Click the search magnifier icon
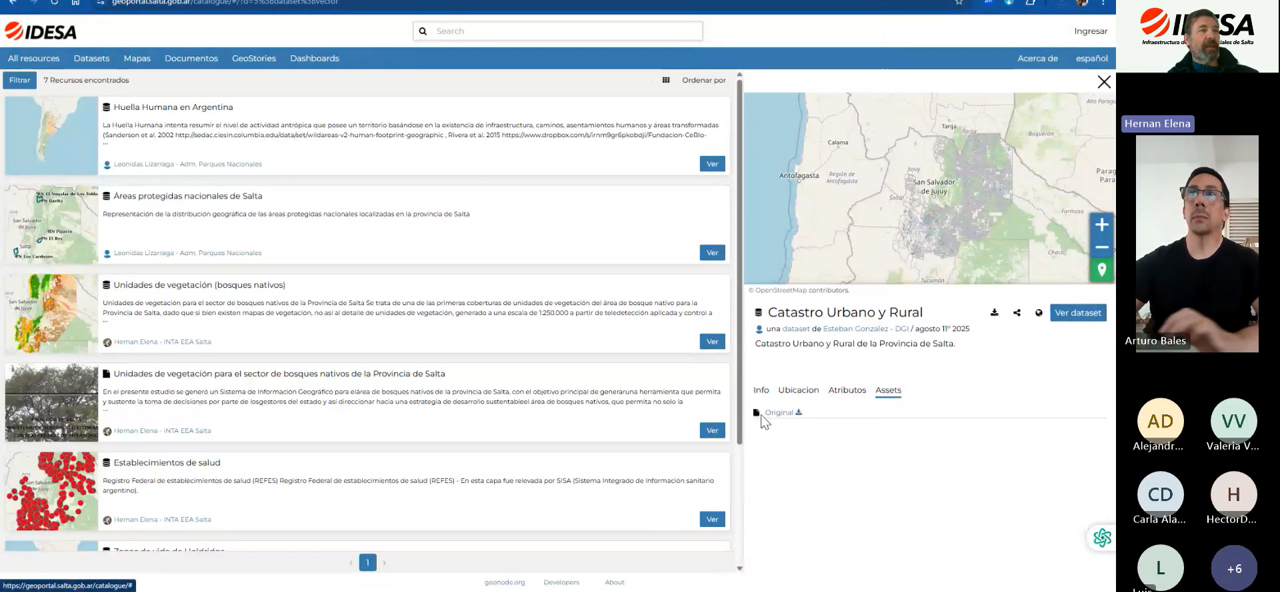 coord(423,31)
